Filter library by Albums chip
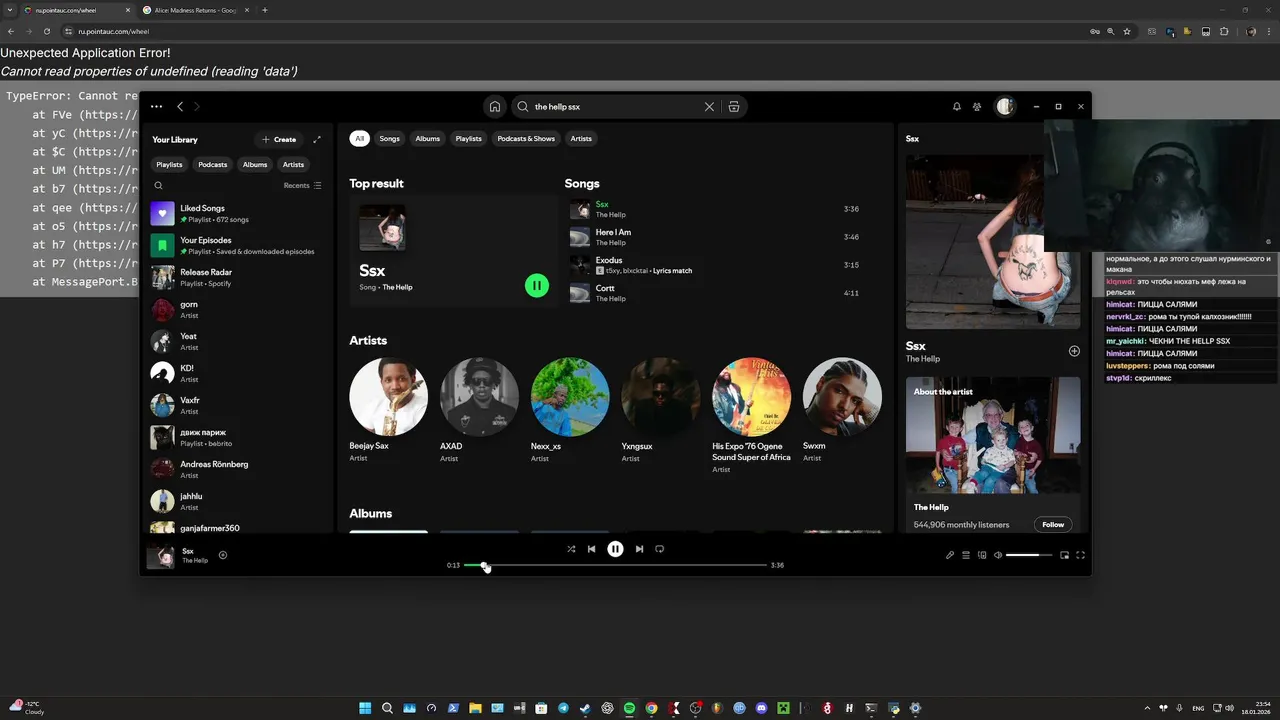1280x720 pixels. 255,164
